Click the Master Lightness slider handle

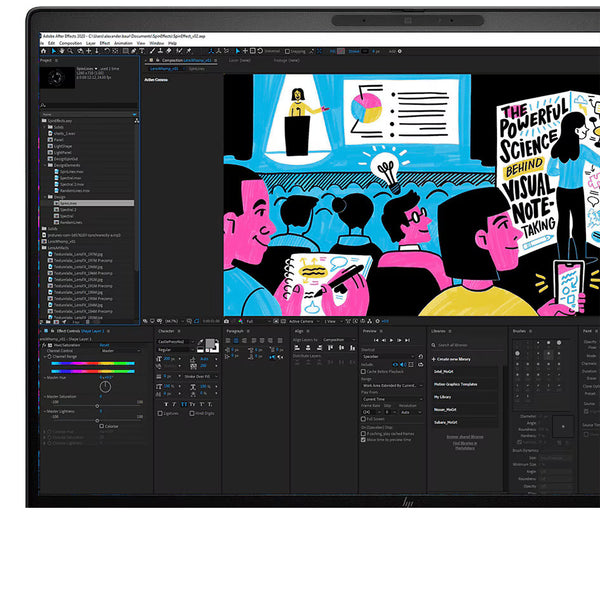pyautogui.click(x=97, y=420)
